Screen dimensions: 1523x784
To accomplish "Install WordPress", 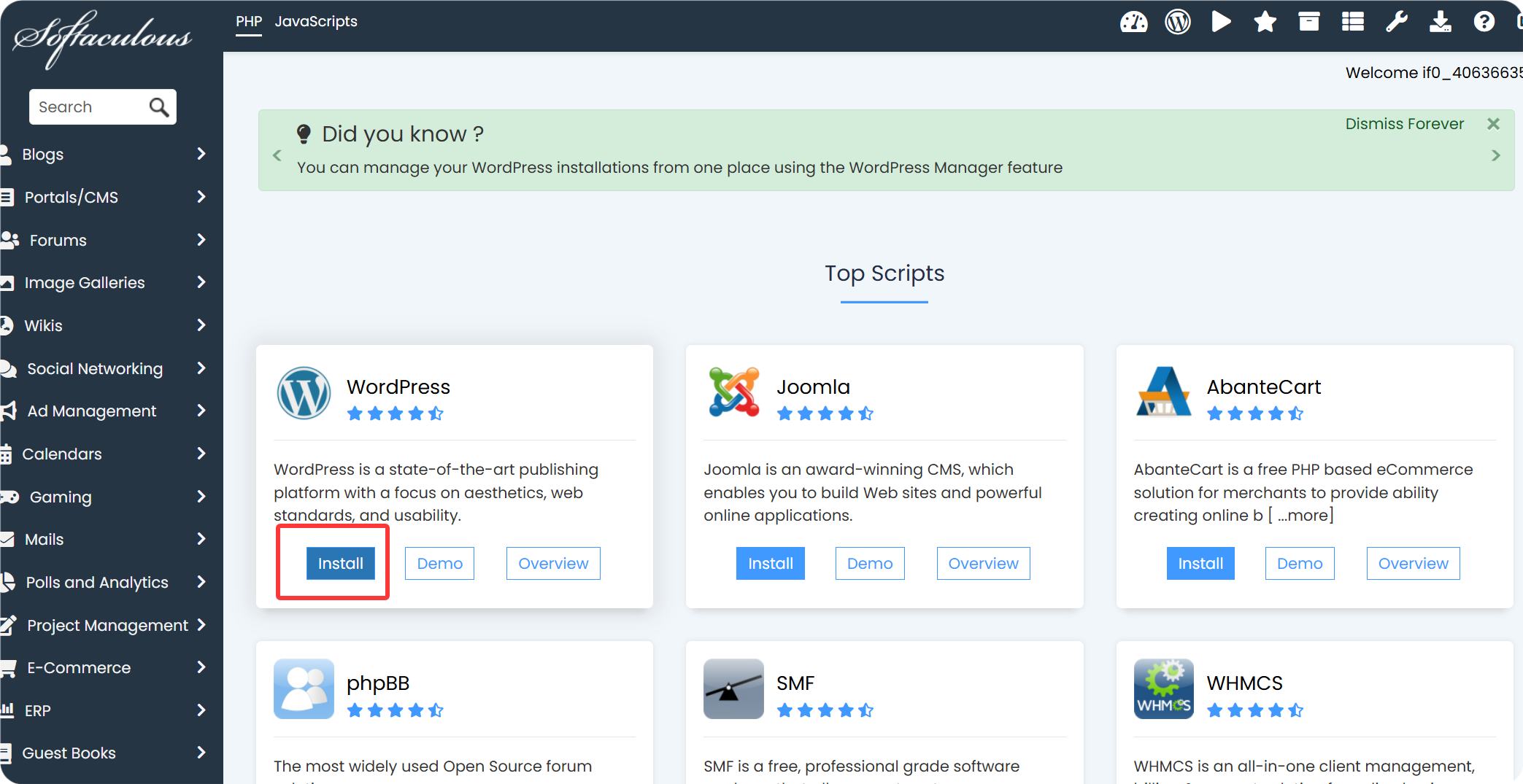I will tap(340, 564).
